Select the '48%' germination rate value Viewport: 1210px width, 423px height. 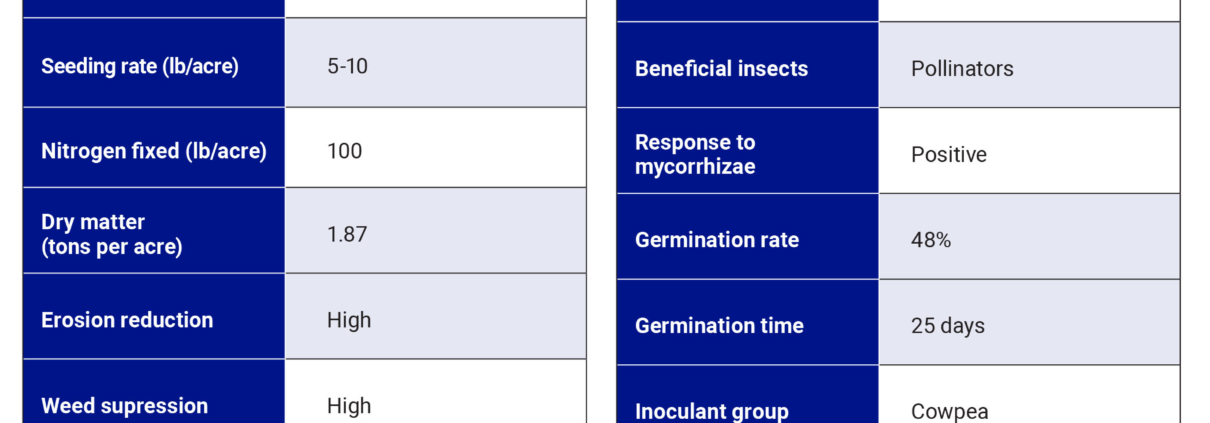[931, 240]
